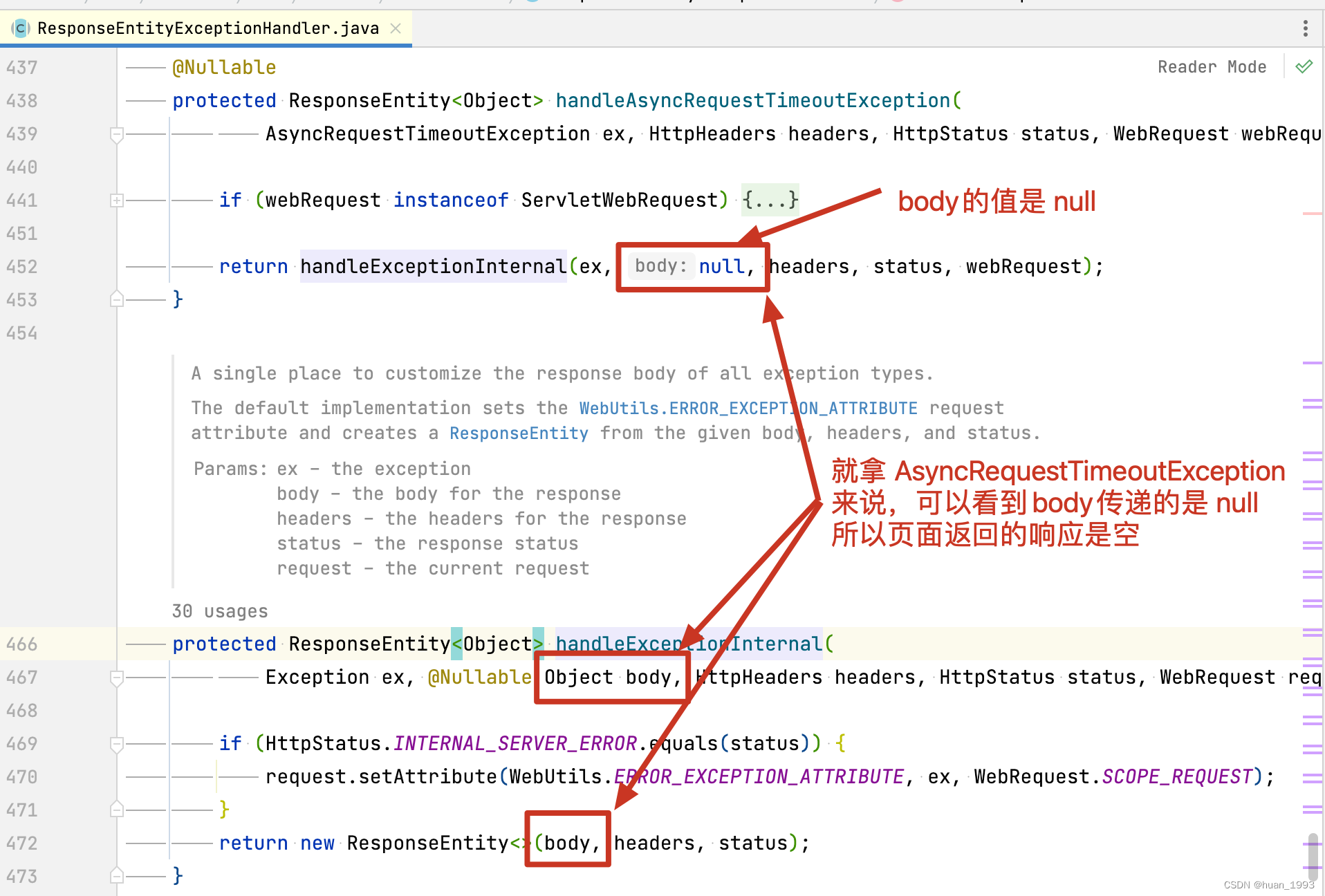Viewport: 1325px width, 896px height.
Task: Click the body: parameter inlay hint
Action: [660, 266]
